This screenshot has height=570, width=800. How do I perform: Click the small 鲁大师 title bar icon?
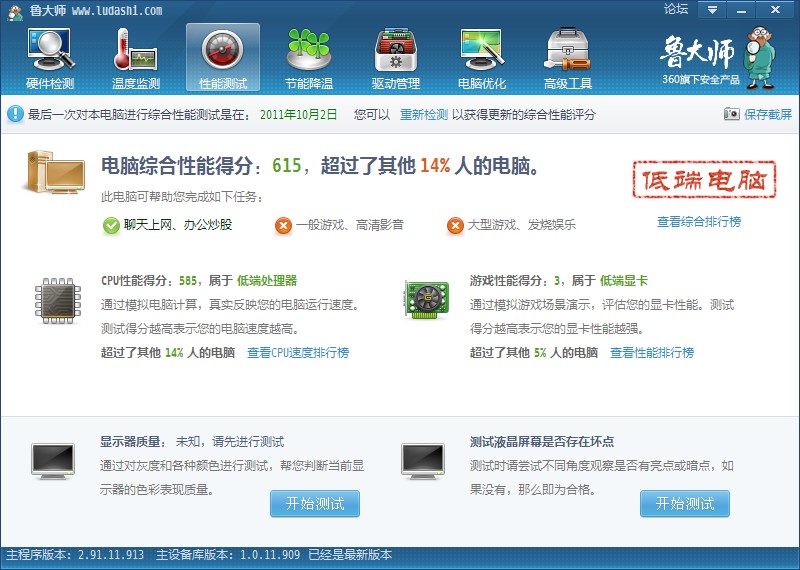click(15, 11)
